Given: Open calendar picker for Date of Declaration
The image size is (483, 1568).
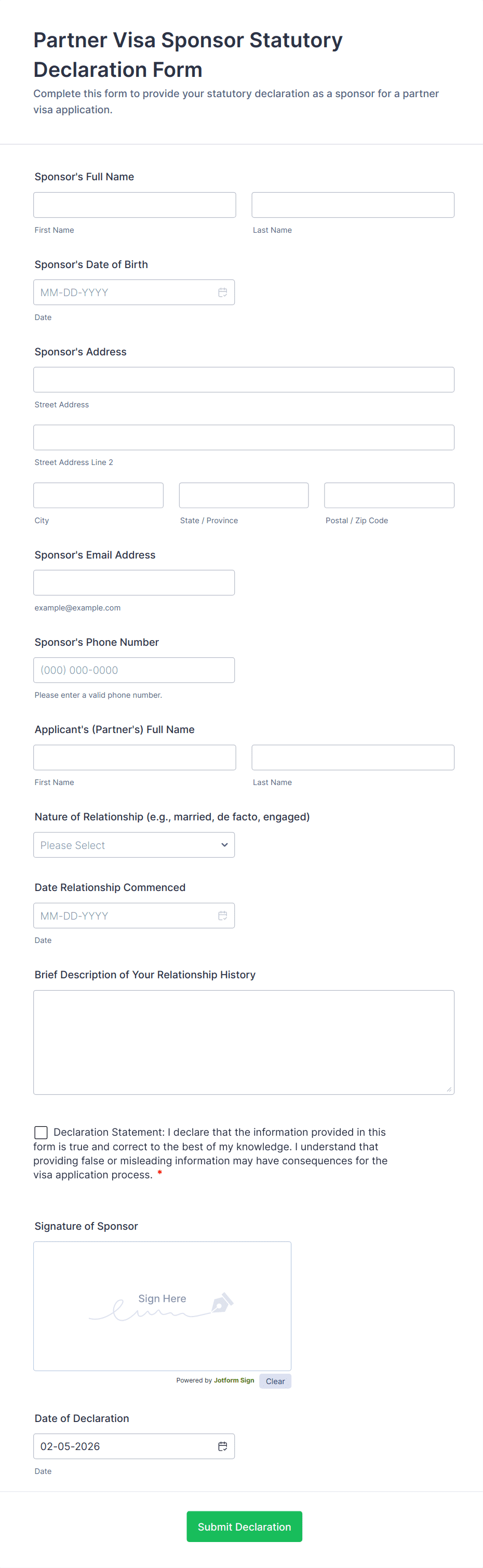Looking at the screenshot, I should coord(223,1446).
